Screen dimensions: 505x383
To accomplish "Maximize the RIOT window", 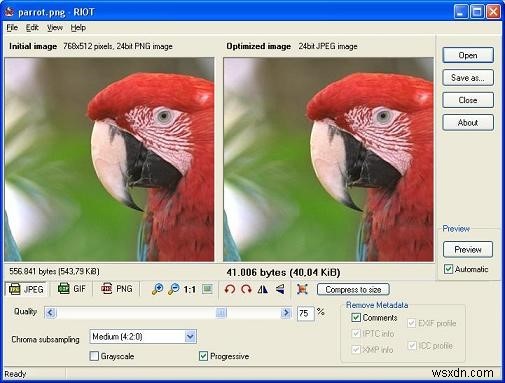I will [x=477, y=12].
